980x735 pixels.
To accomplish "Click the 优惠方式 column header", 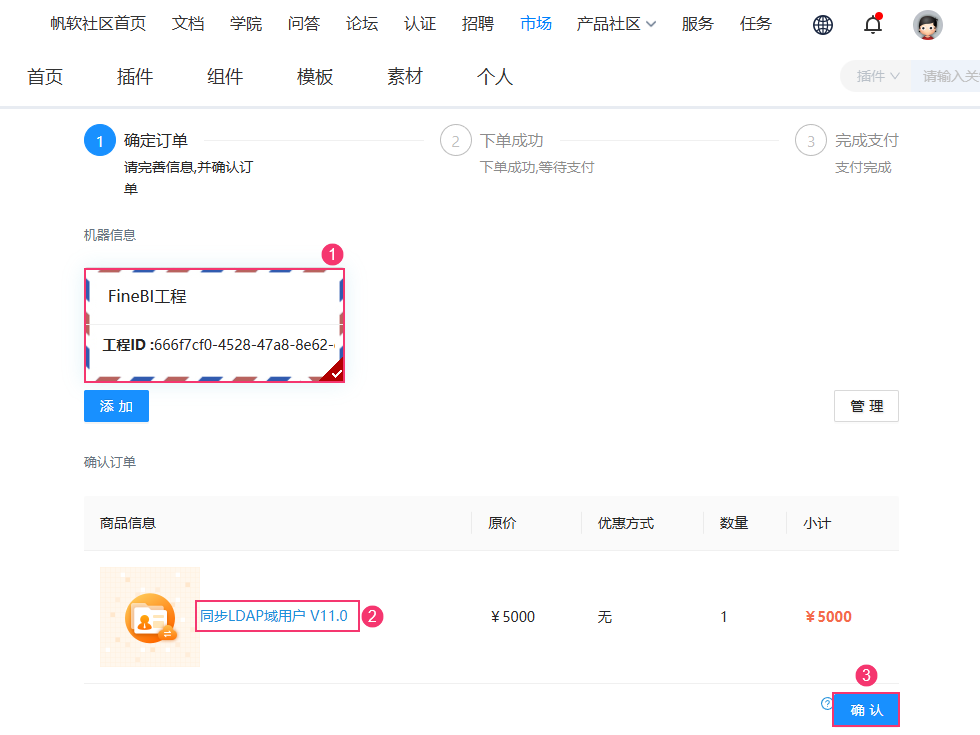I will coord(626,523).
